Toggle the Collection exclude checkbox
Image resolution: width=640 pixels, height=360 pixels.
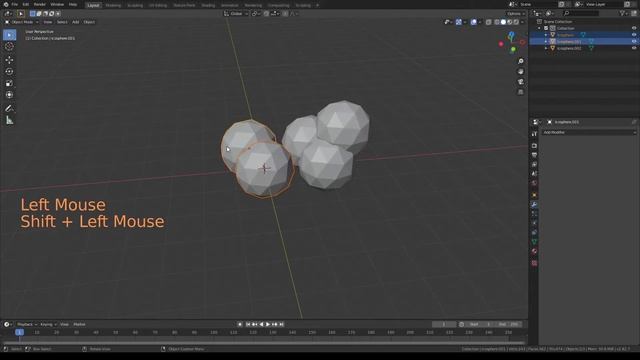click(546, 28)
